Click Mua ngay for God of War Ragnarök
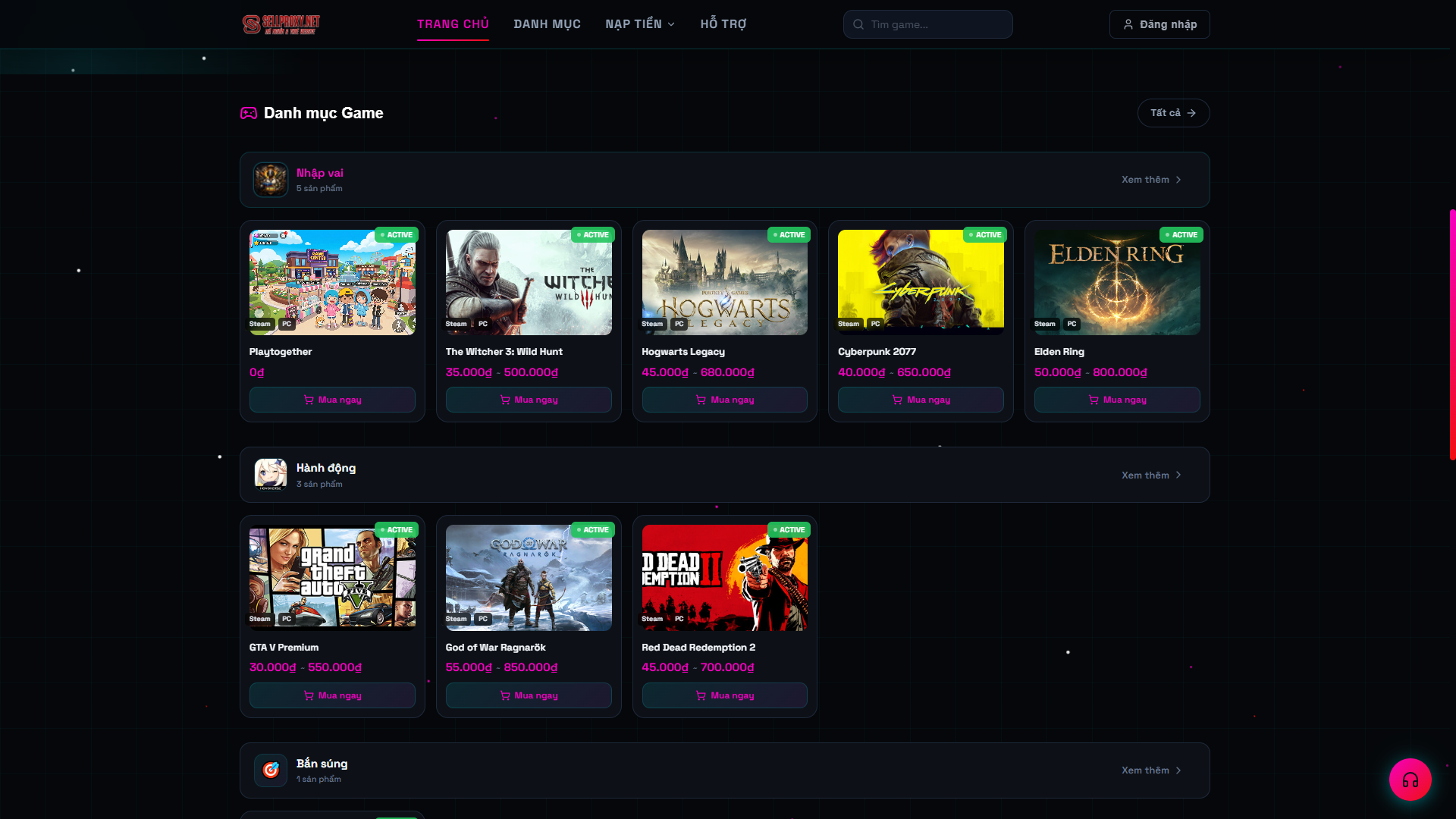 (529, 695)
